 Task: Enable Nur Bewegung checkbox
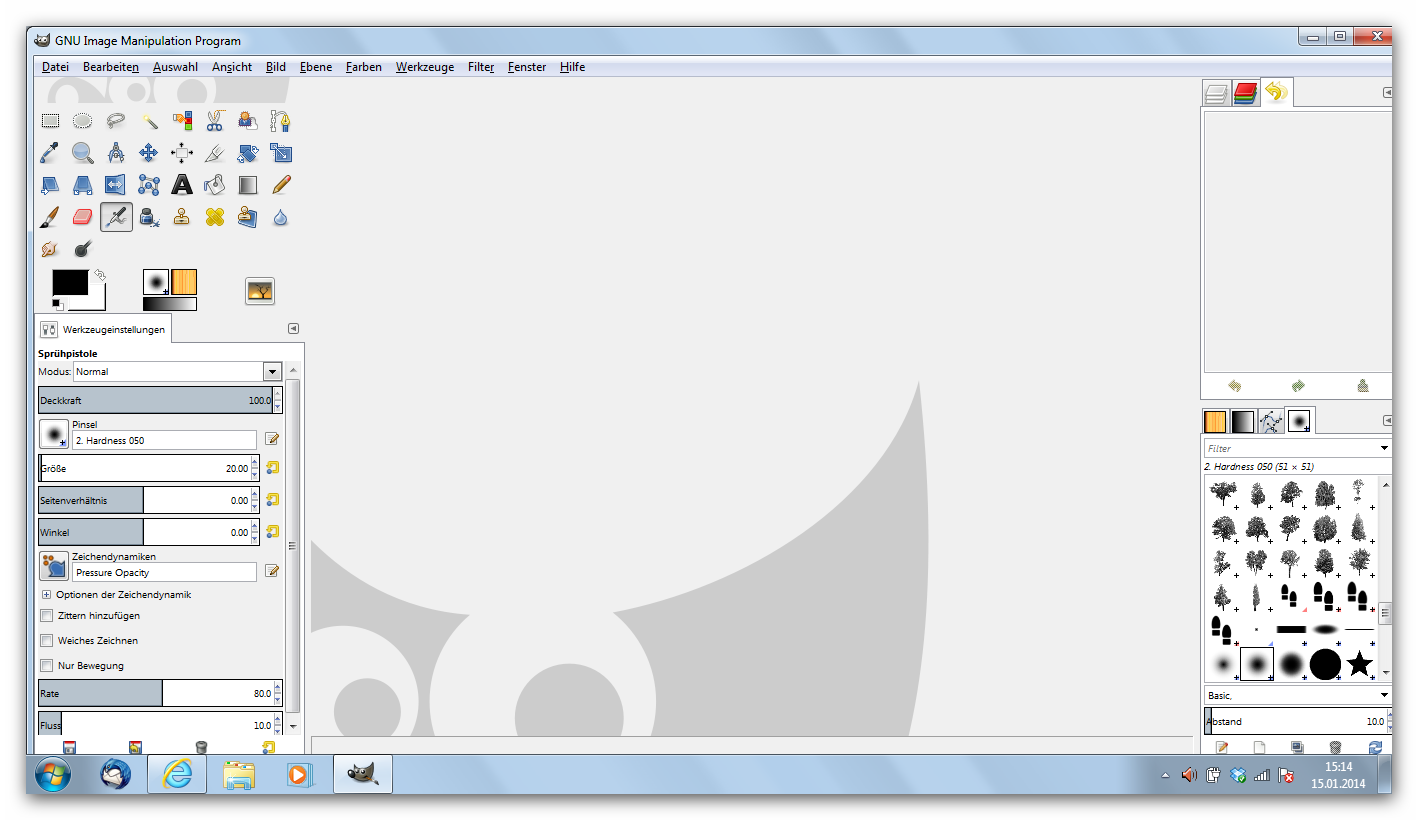point(46,665)
